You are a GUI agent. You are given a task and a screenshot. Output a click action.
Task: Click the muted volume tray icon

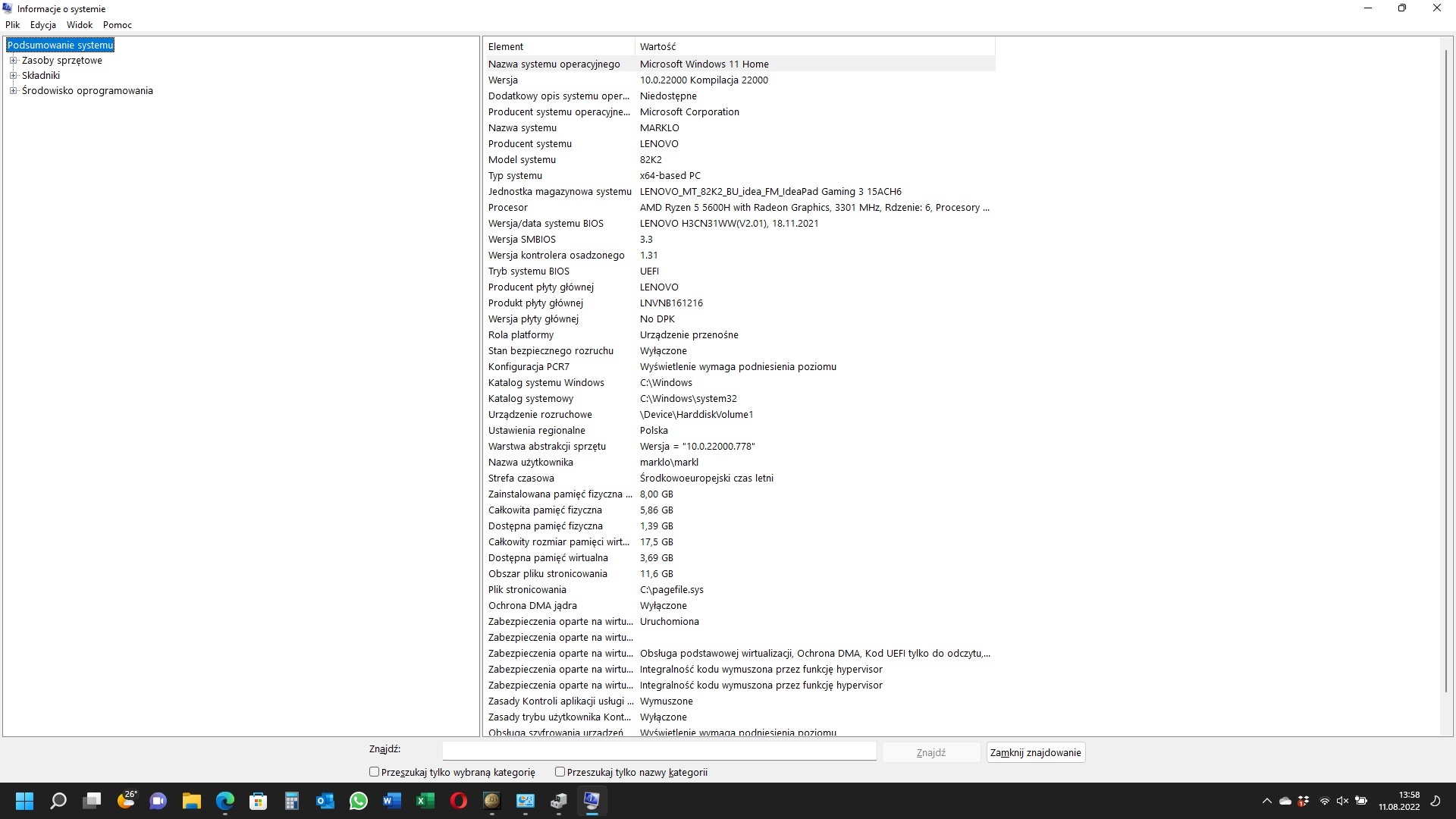tap(1342, 801)
